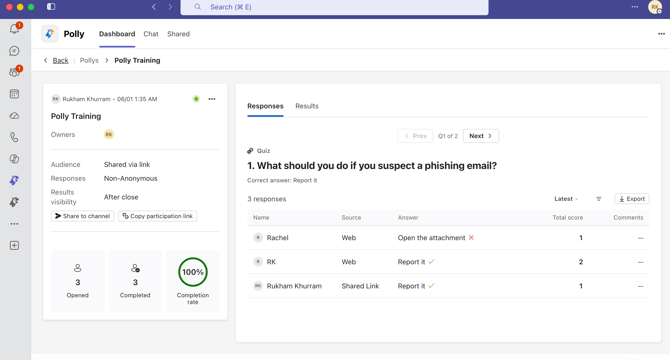670x360 pixels.
Task: Click the 100% completion rate ring
Action: click(x=193, y=272)
